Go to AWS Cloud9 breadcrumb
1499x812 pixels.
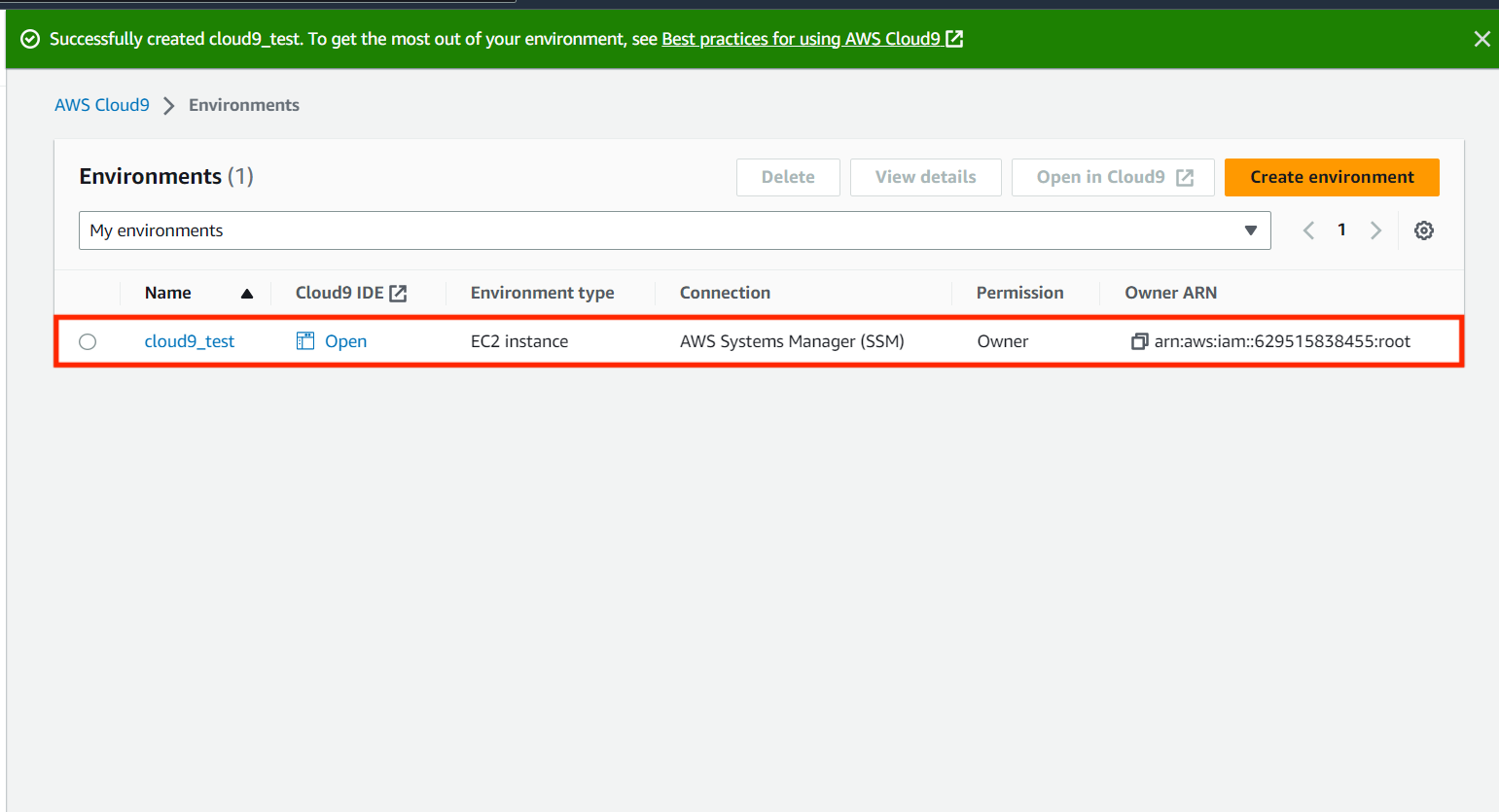point(102,105)
